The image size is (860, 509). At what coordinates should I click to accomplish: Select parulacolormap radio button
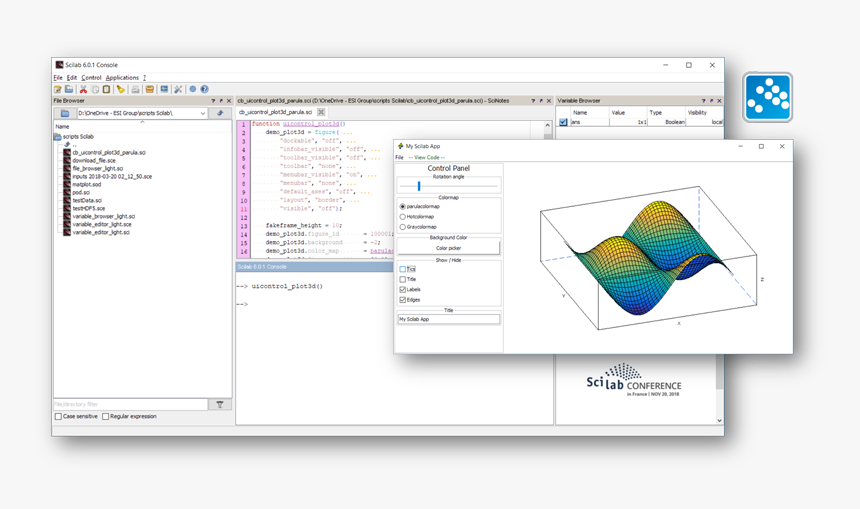point(403,207)
